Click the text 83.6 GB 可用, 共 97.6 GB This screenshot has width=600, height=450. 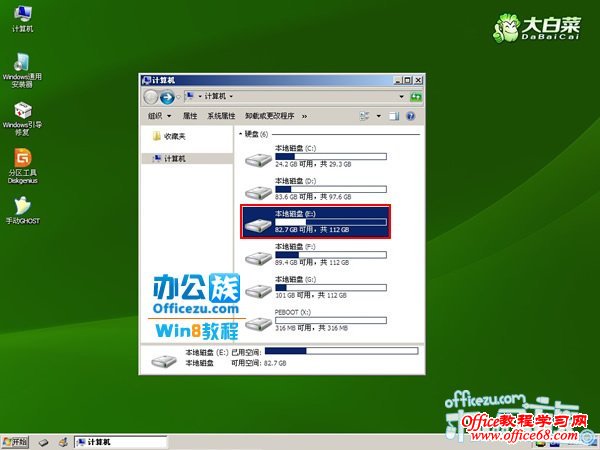[x=313, y=197]
